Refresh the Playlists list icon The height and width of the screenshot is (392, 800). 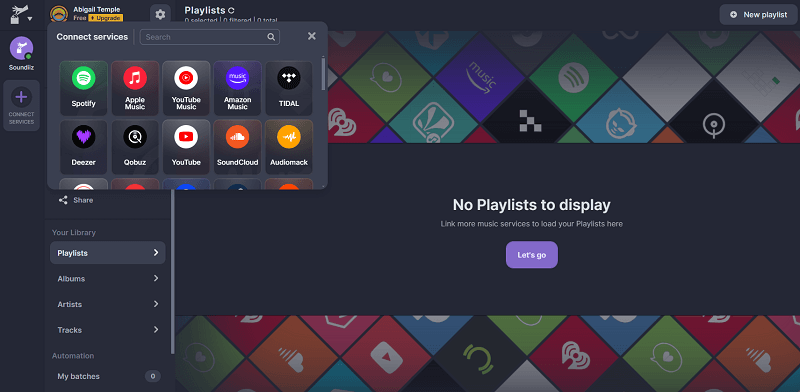click(232, 10)
